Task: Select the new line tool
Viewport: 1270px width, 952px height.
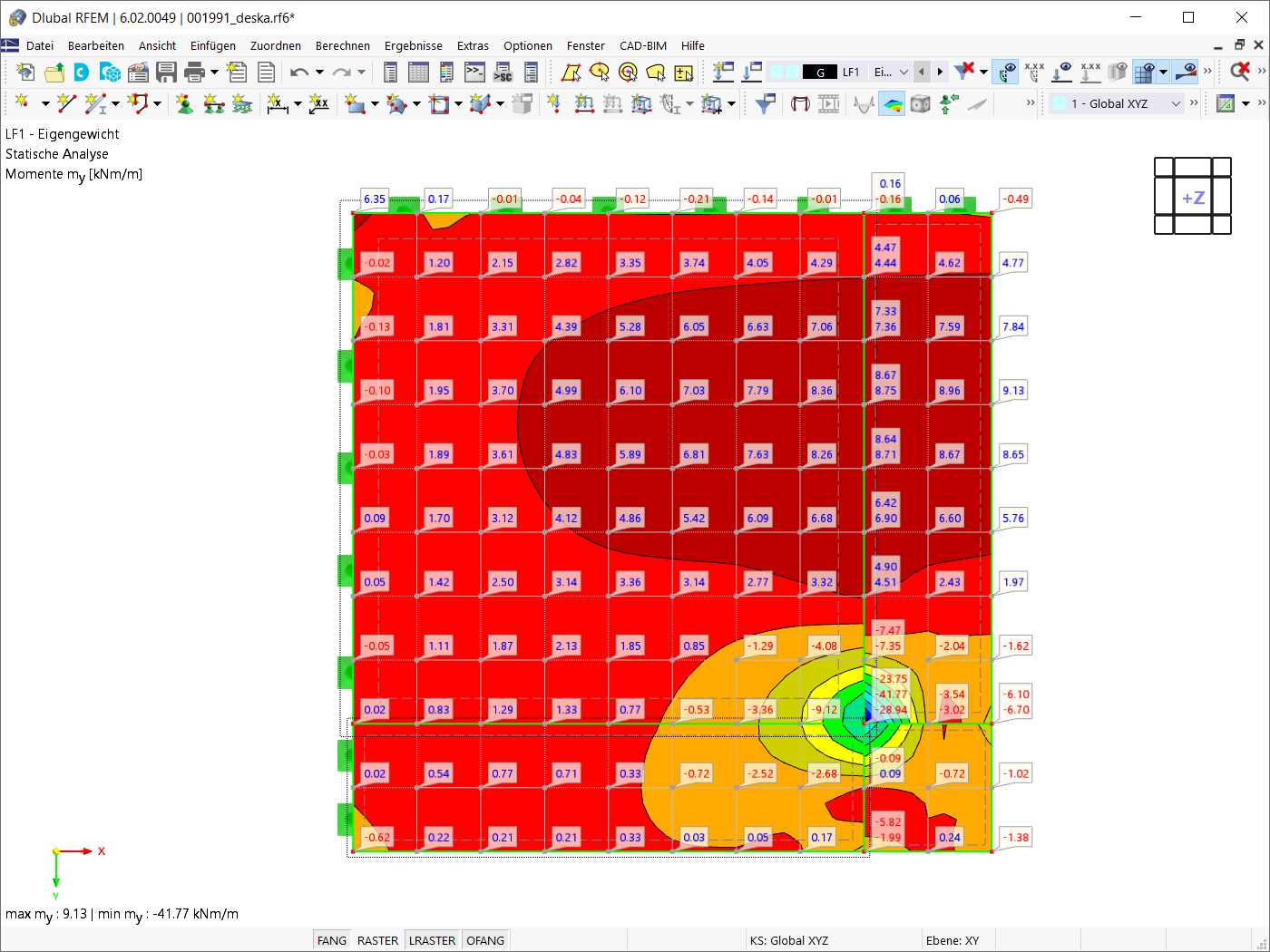Action: pyautogui.click(x=66, y=103)
